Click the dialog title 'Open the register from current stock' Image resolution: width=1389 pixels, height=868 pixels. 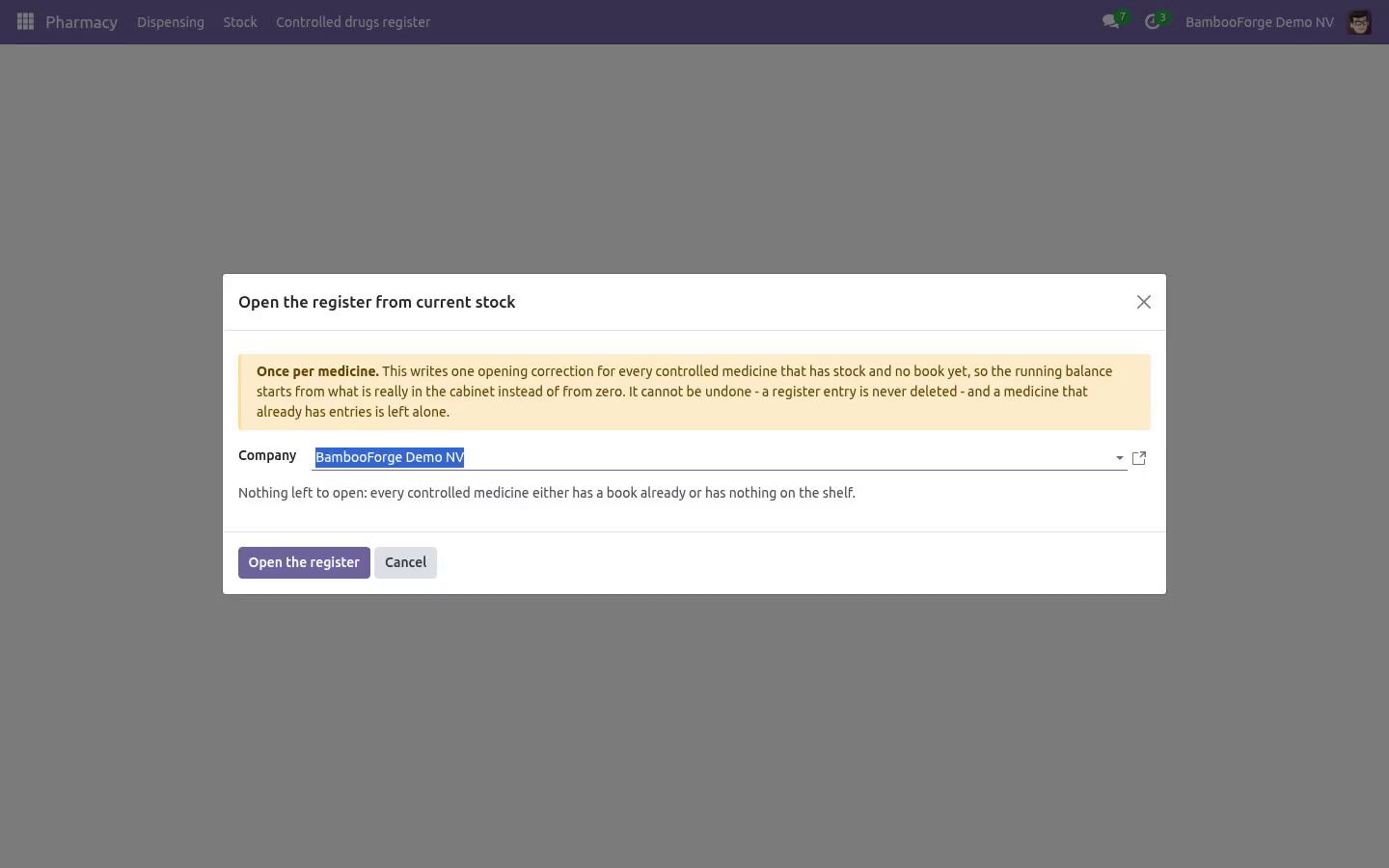click(x=377, y=302)
